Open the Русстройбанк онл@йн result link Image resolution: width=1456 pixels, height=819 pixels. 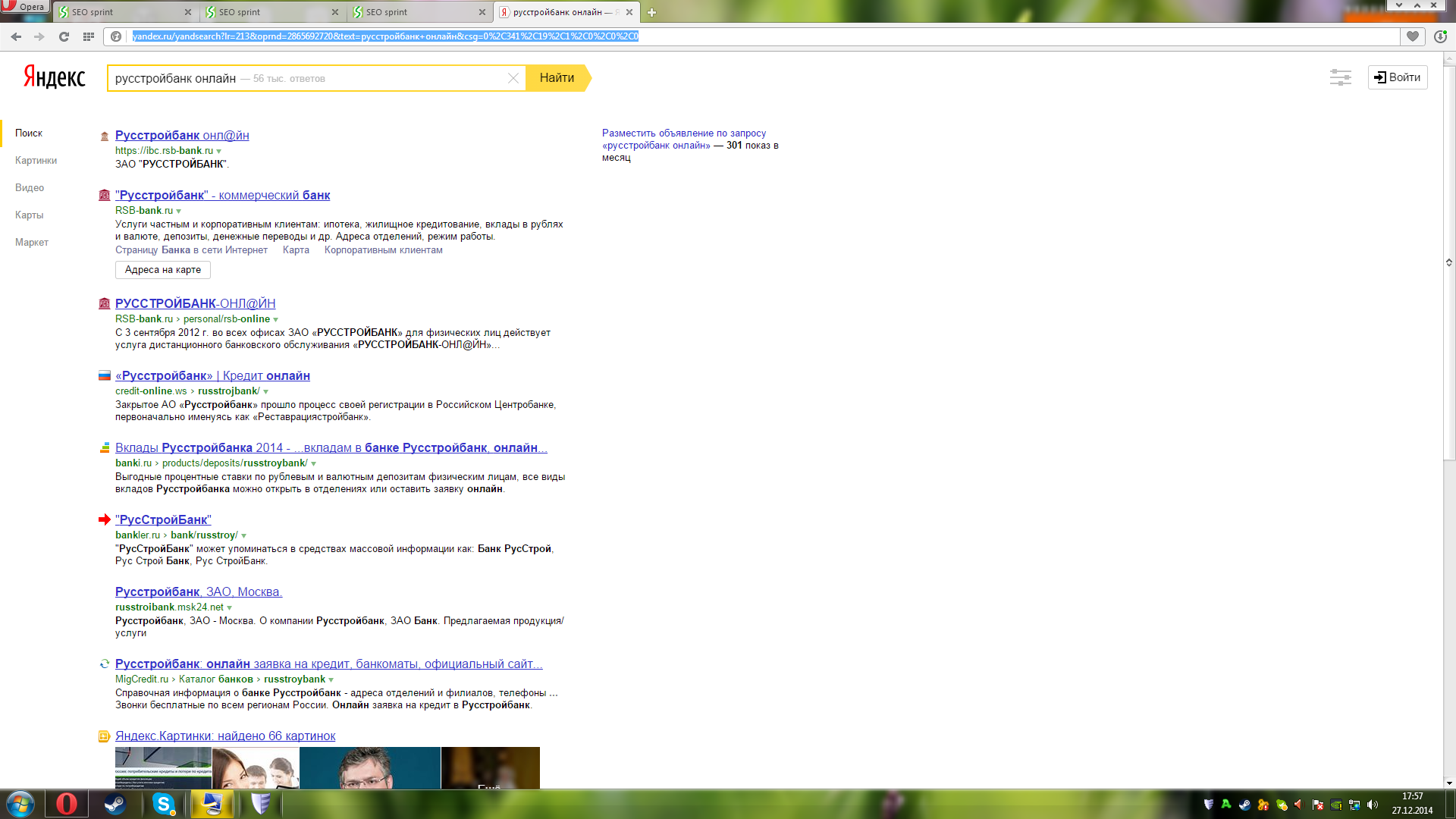tap(182, 135)
